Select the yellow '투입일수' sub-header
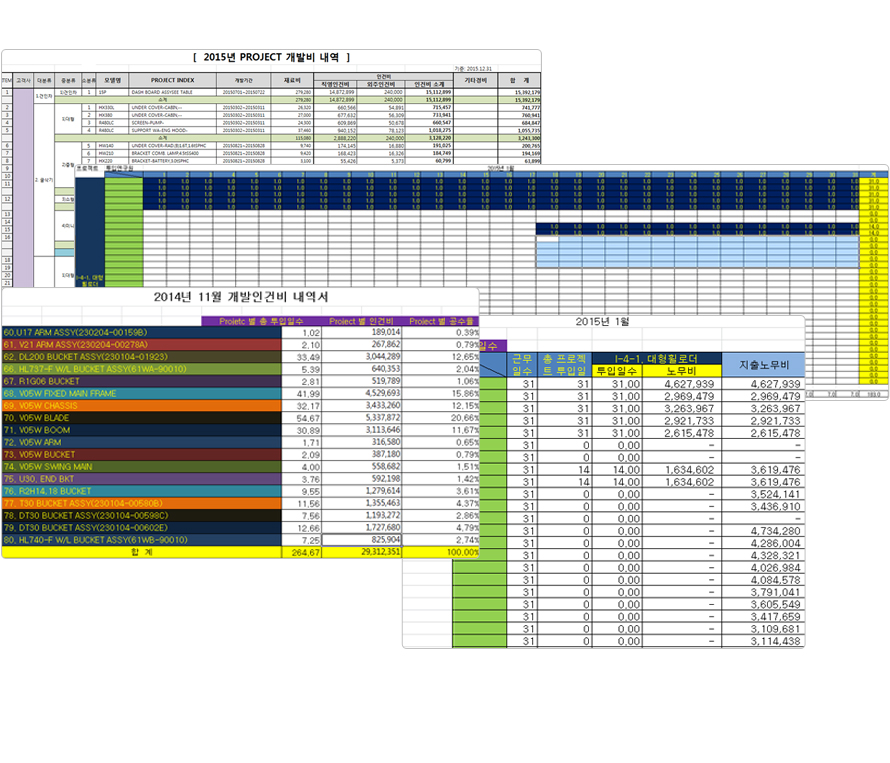 (x=617, y=371)
